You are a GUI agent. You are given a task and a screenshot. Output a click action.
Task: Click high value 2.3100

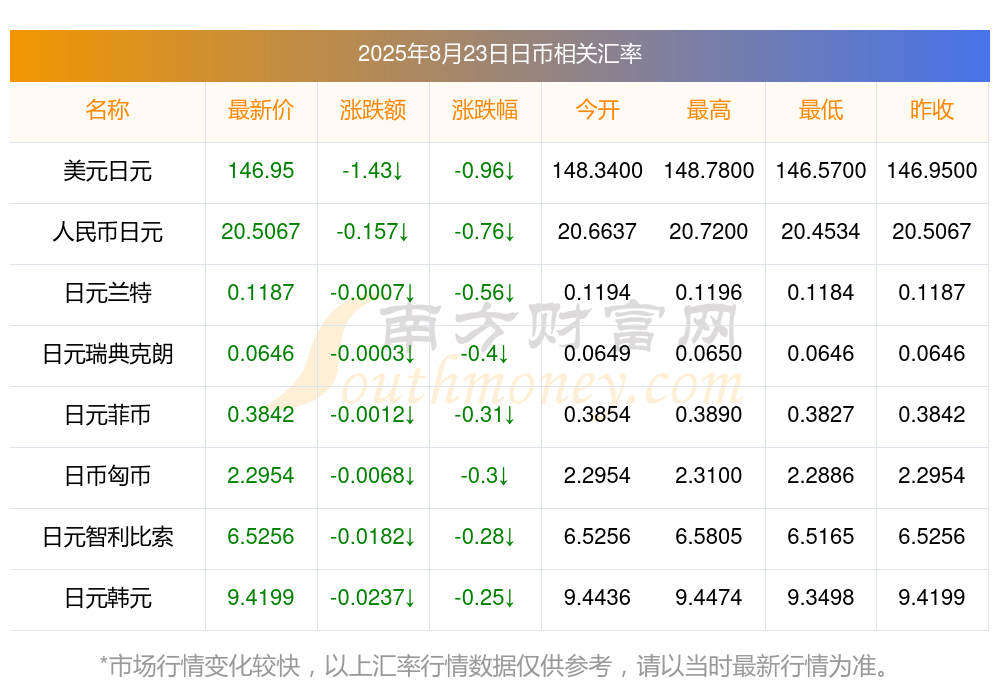[709, 475]
